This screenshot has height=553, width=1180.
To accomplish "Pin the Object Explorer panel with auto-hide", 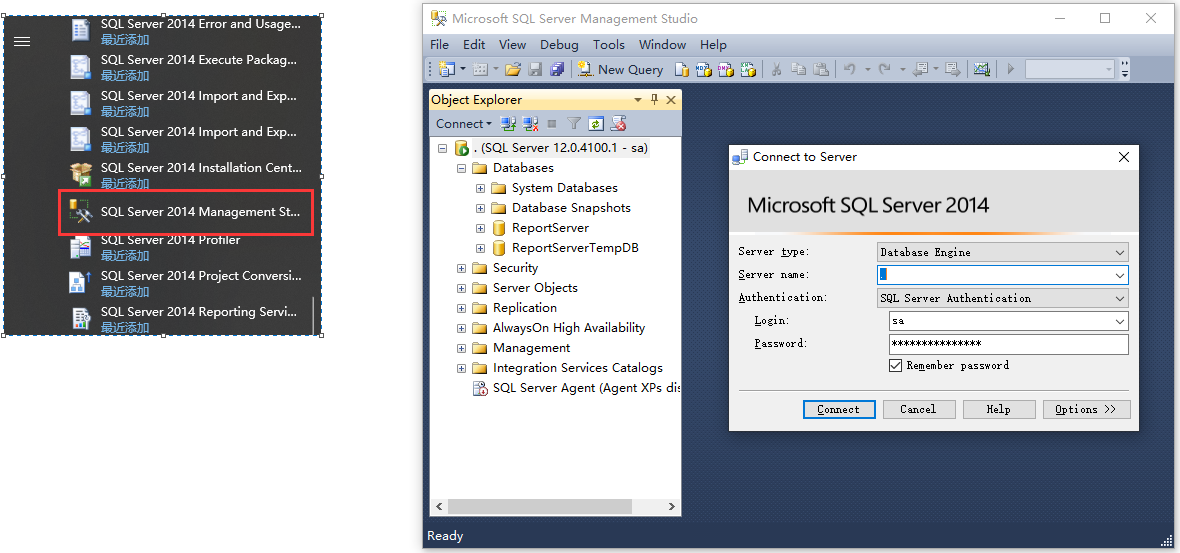I will click(654, 100).
